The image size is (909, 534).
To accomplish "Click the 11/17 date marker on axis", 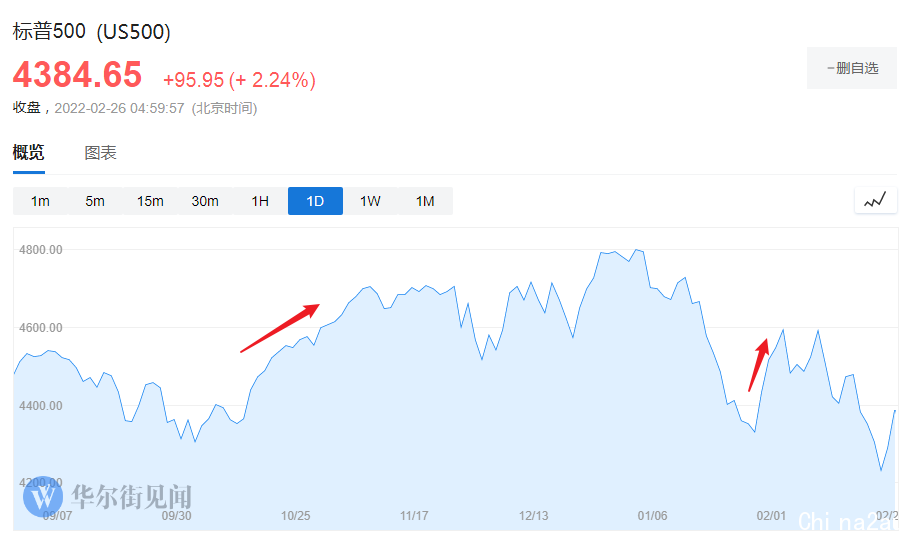I will tap(414, 516).
